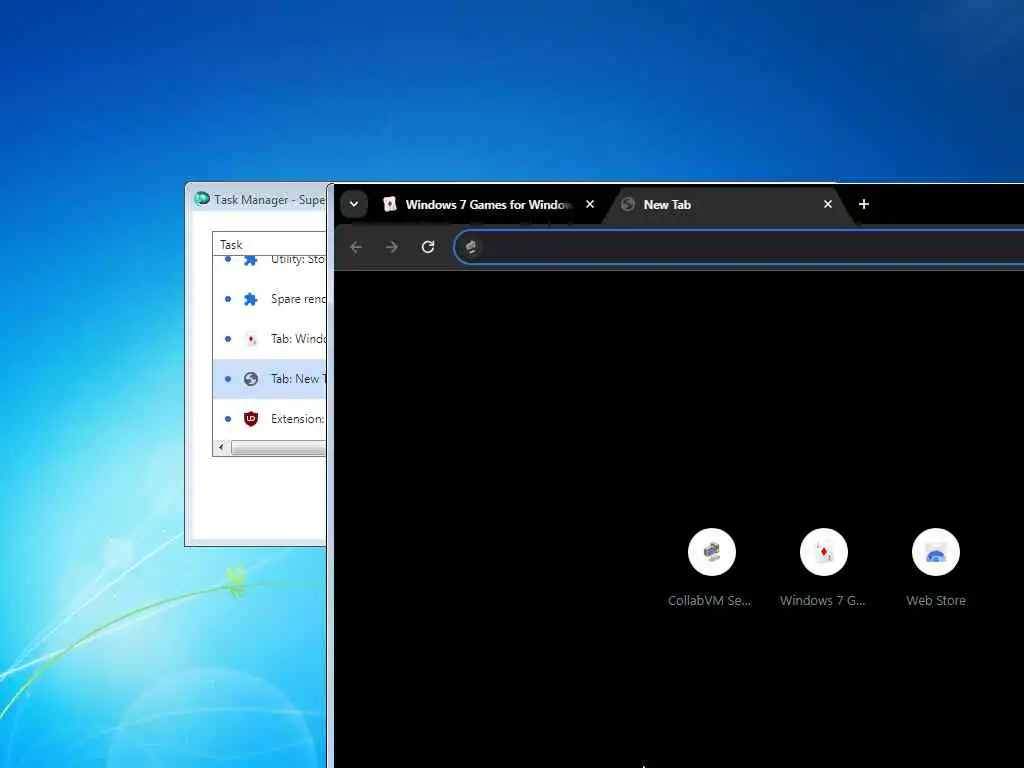Click the Task Manager window title bar
Screen dimensions: 1024x768
256,199
